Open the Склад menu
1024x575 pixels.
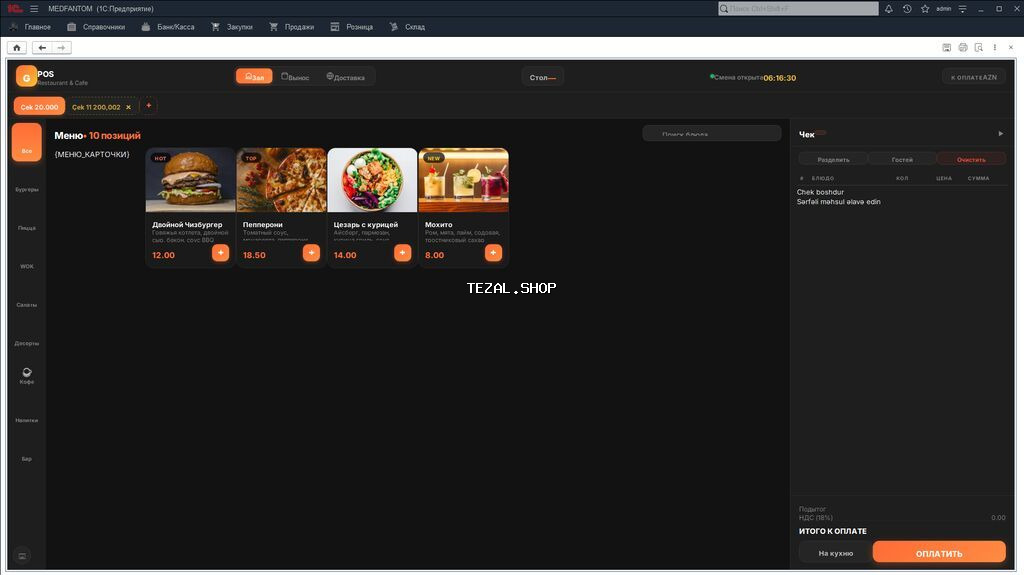click(x=407, y=27)
